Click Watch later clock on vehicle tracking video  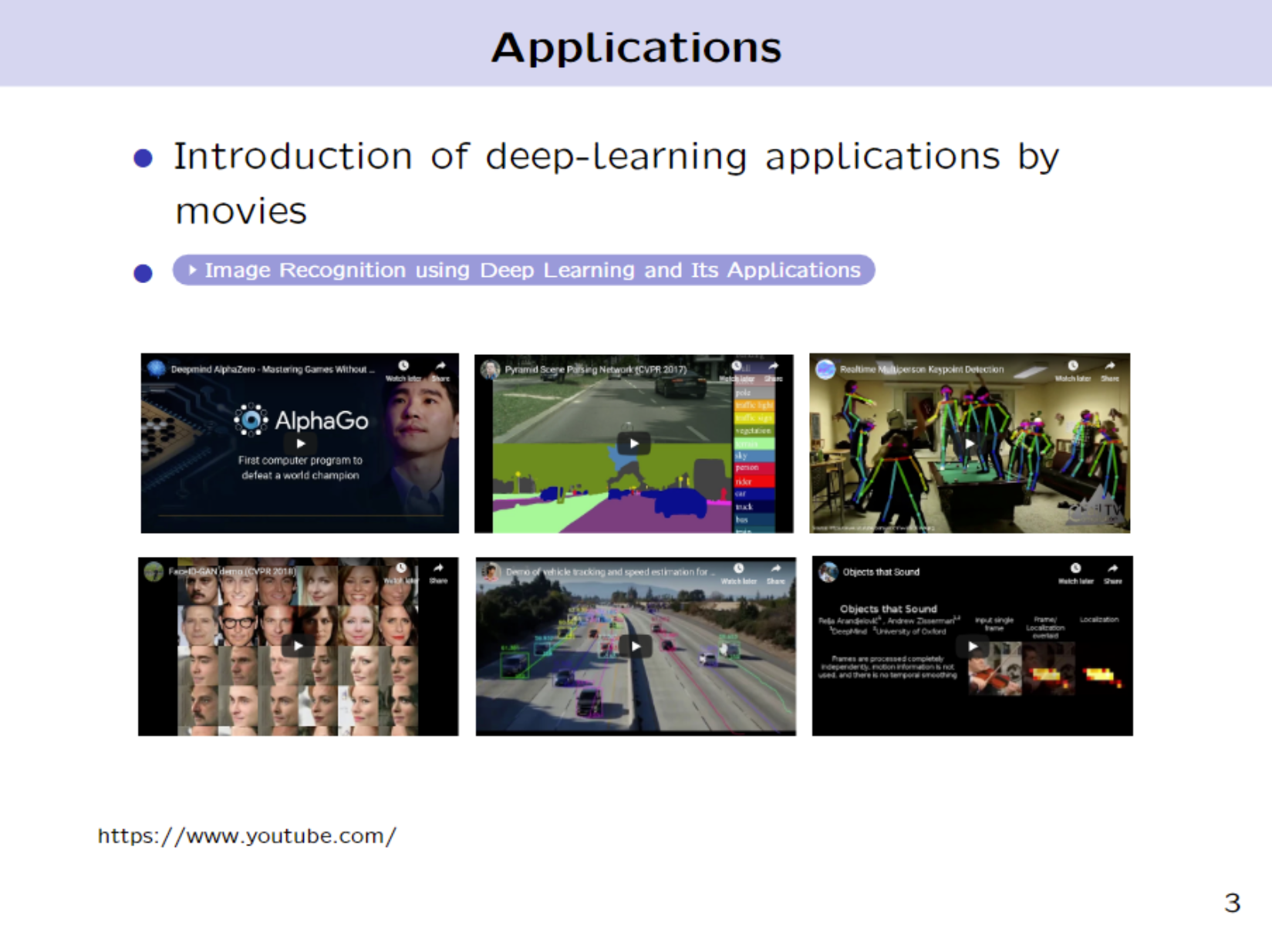coord(739,569)
